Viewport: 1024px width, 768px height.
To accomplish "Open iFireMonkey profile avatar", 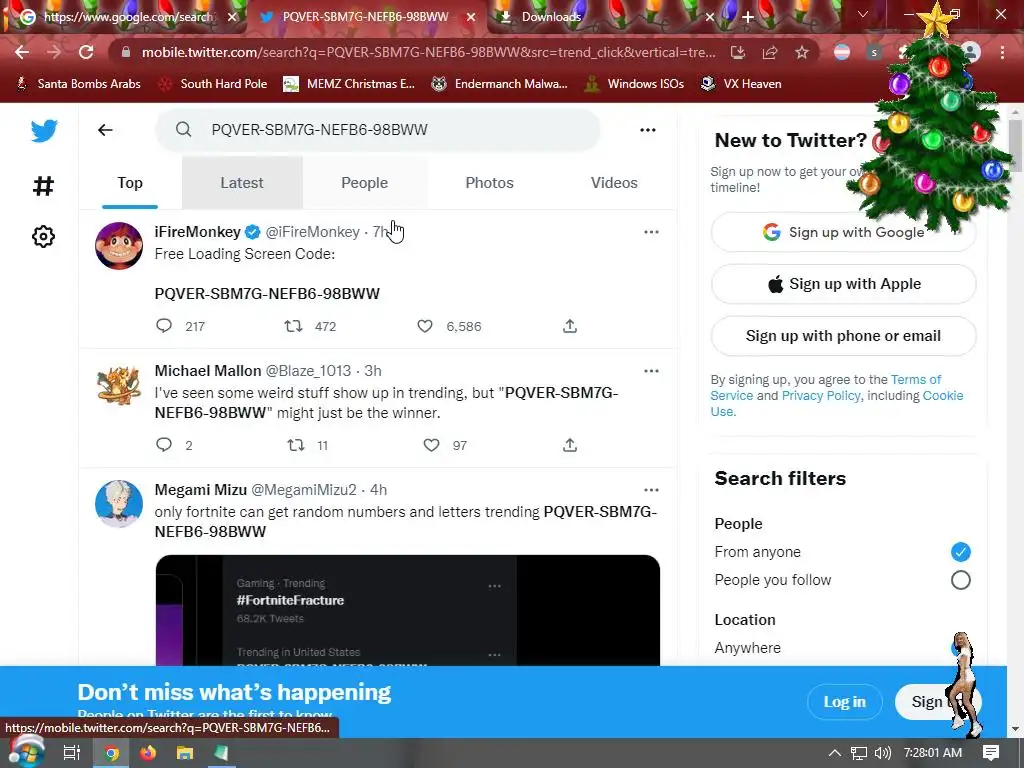I will pyautogui.click(x=119, y=246).
